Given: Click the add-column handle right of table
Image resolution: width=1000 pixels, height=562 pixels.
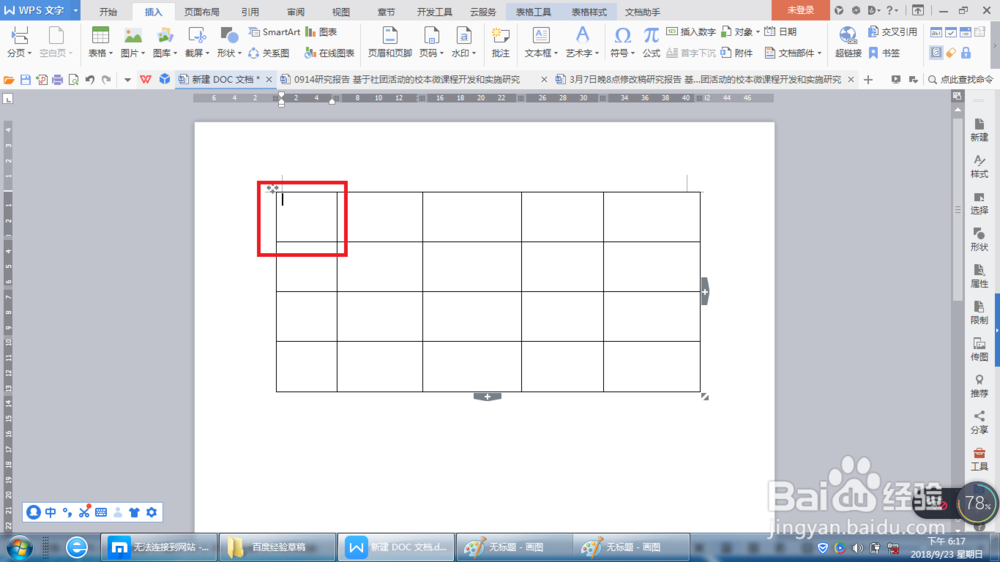Looking at the screenshot, I should coord(705,292).
